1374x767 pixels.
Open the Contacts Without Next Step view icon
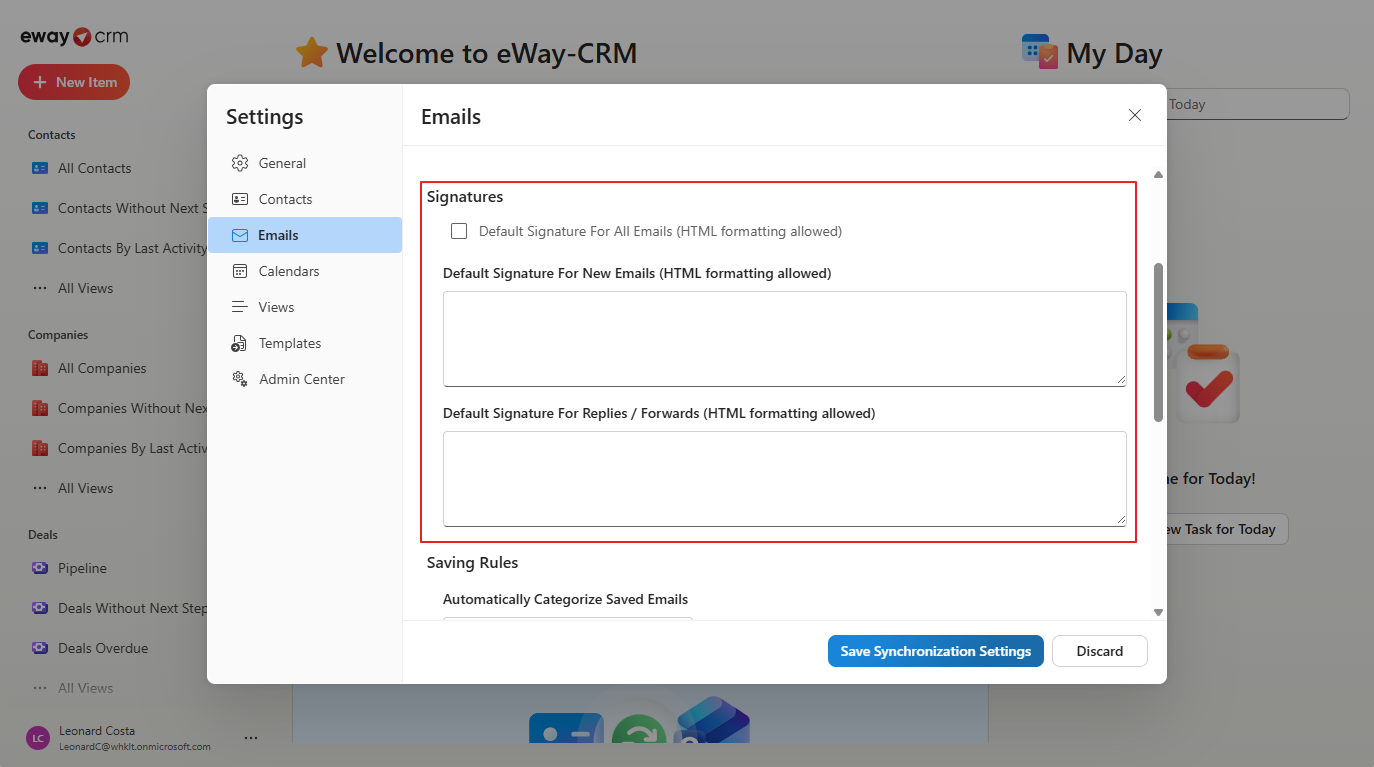tap(40, 208)
